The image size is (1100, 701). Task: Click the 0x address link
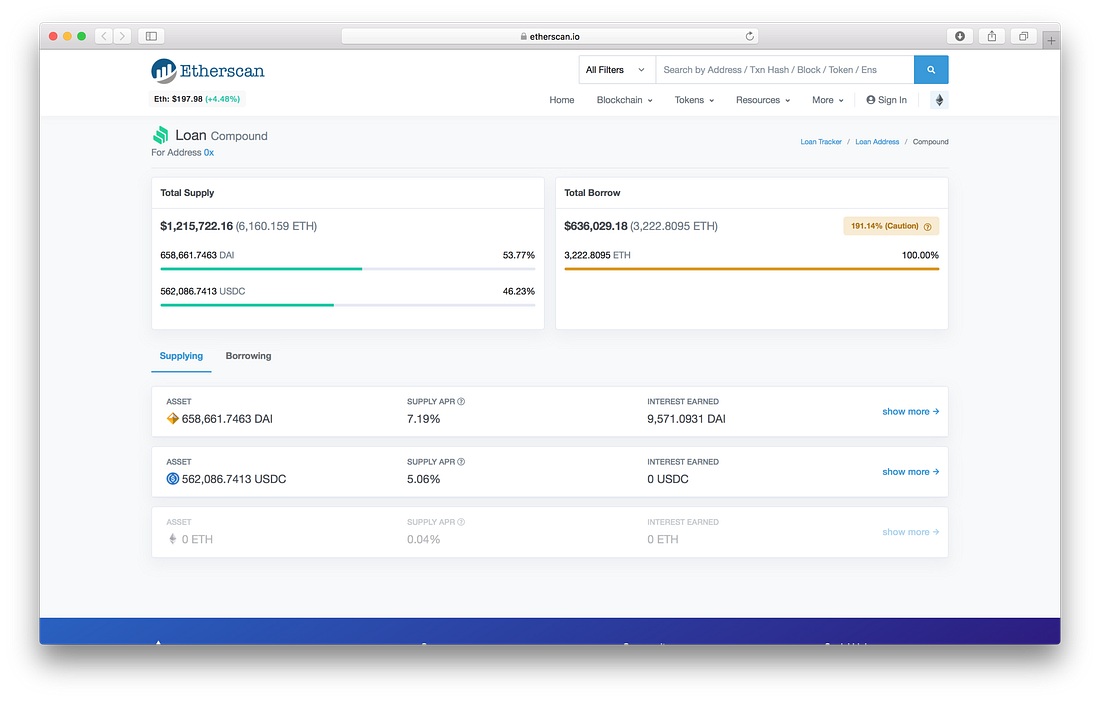click(x=209, y=152)
